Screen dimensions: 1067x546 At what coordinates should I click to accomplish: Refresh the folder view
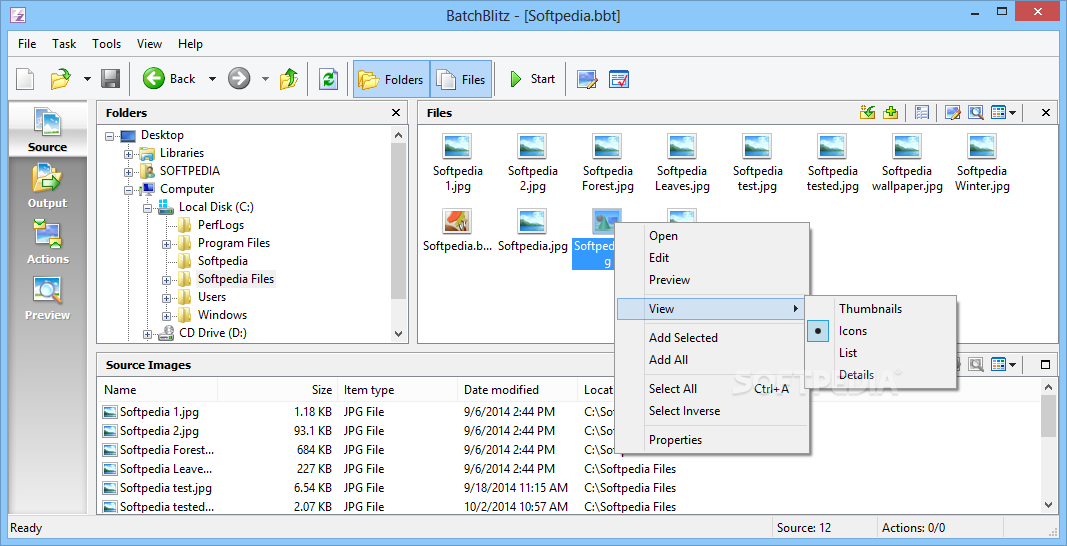tap(328, 79)
